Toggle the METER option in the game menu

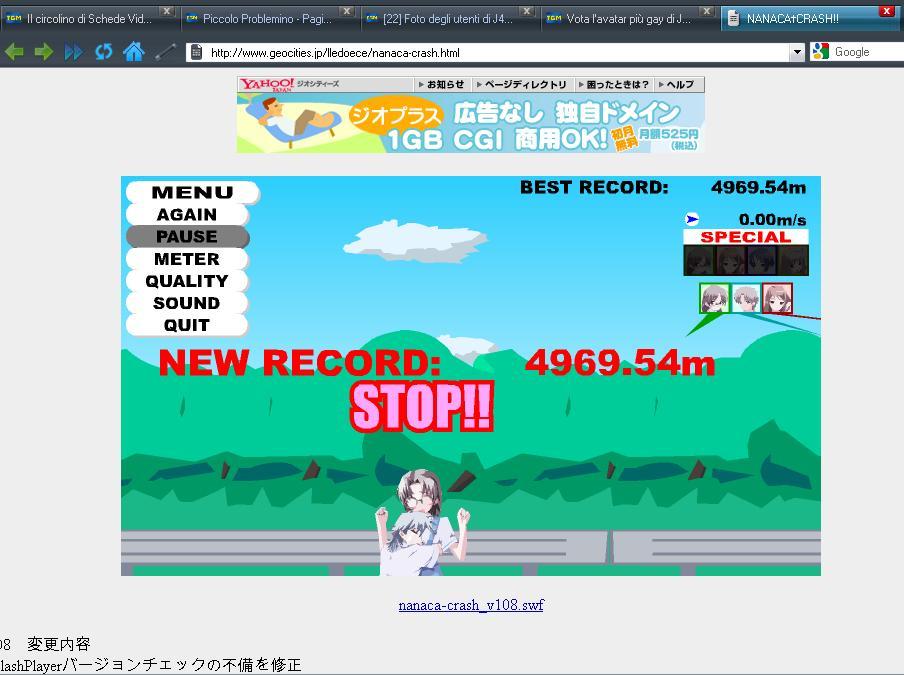[187, 259]
